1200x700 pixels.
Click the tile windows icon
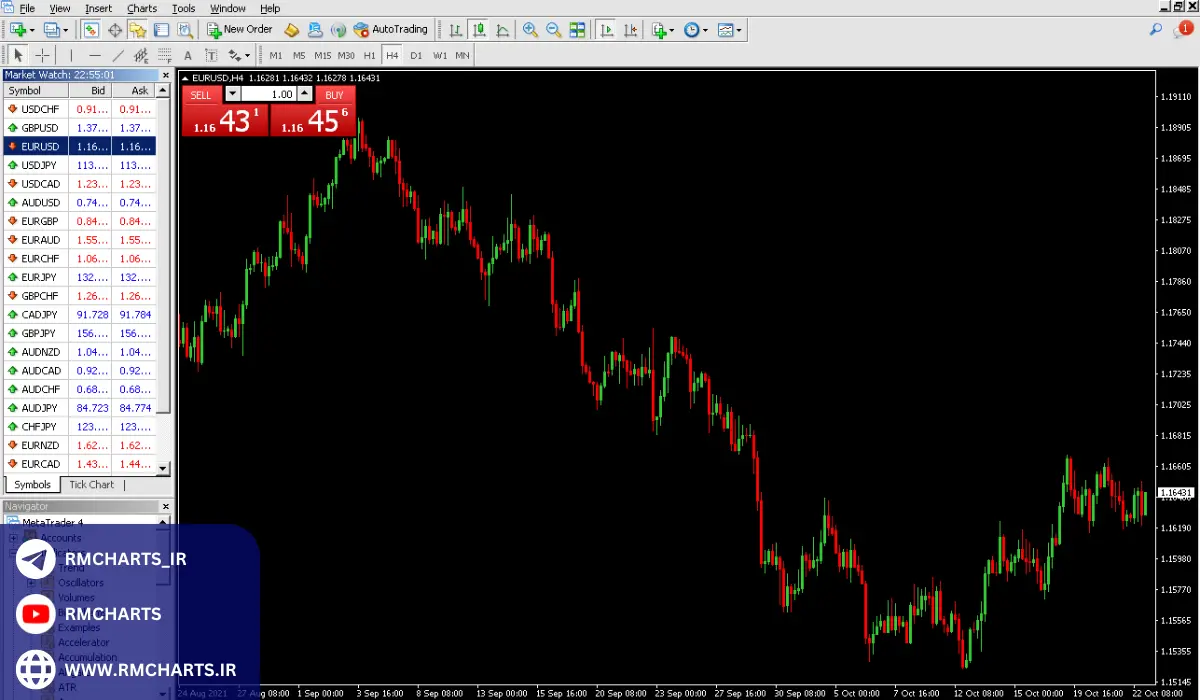coord(577,30)
